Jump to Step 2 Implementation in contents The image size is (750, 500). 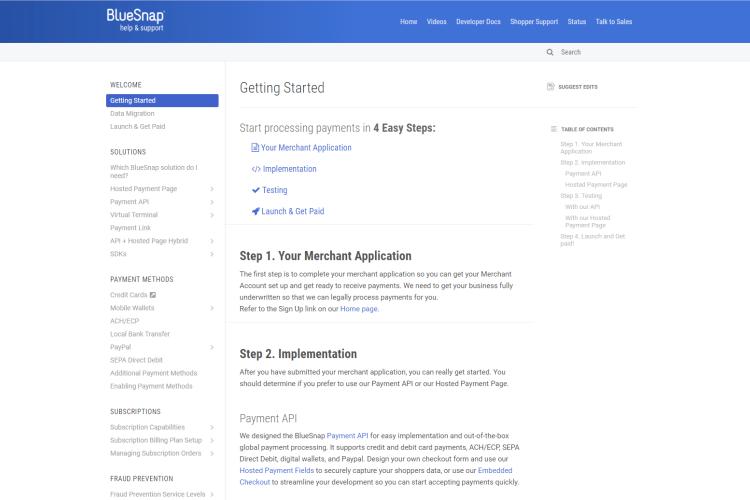pyautogui.click(x=593, y=163)
